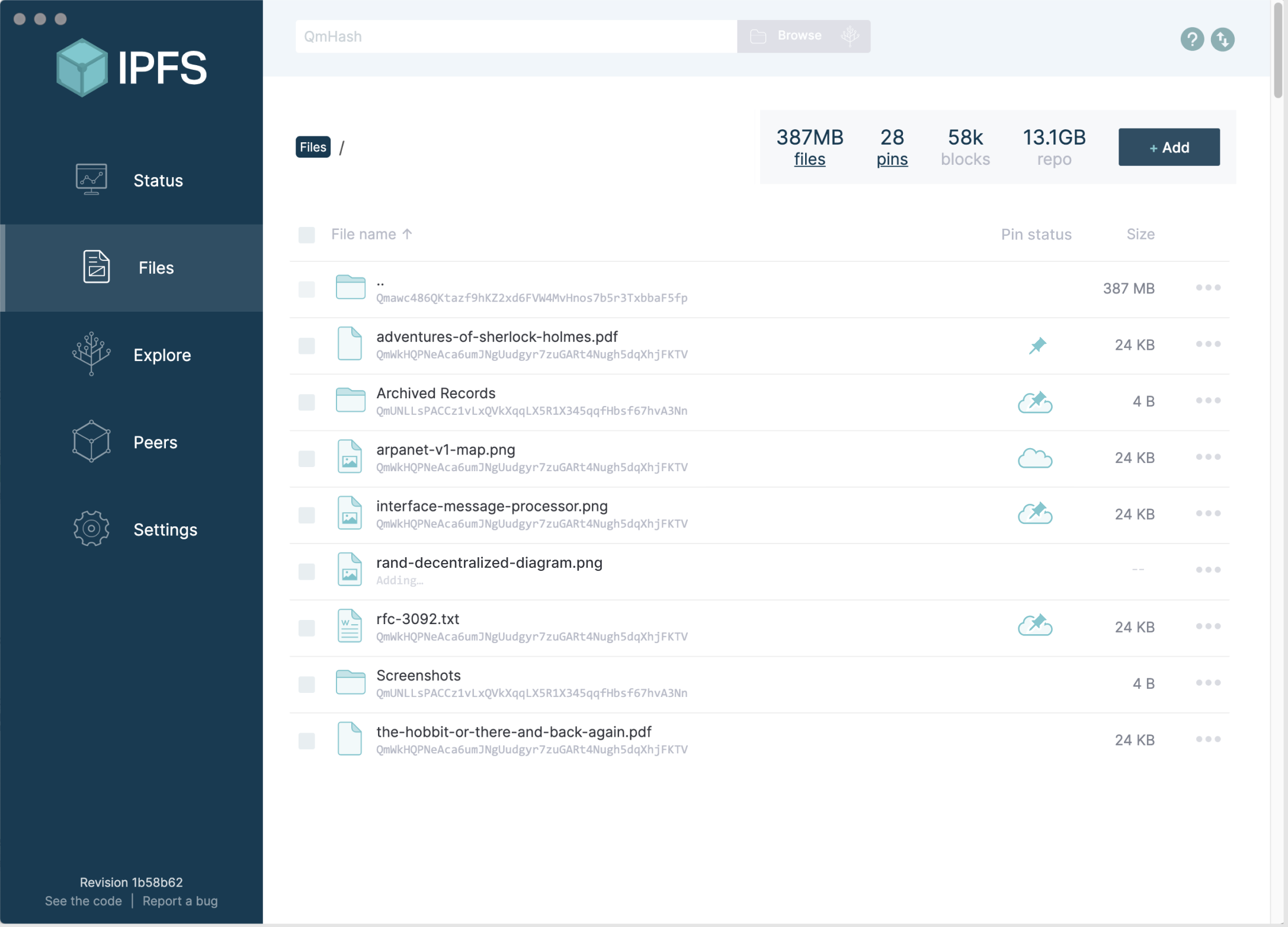Viewport: 1288px width, 927px height.
Task: Click the Settings gear icon in sidebar
Action: (x=91, y=528)
